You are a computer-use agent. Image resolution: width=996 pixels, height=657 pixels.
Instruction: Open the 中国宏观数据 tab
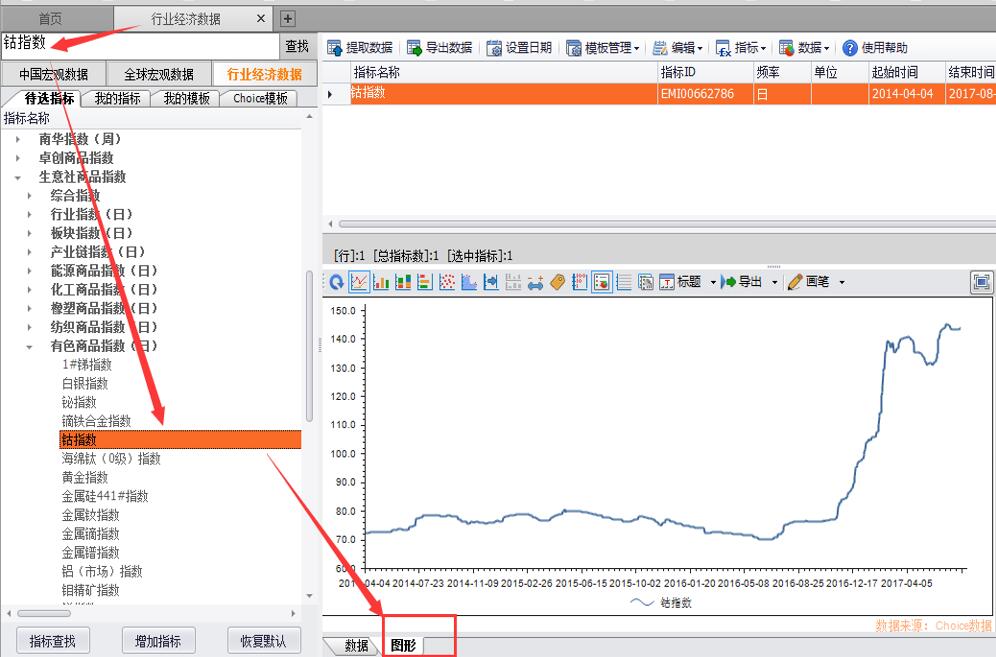(53, 75)
